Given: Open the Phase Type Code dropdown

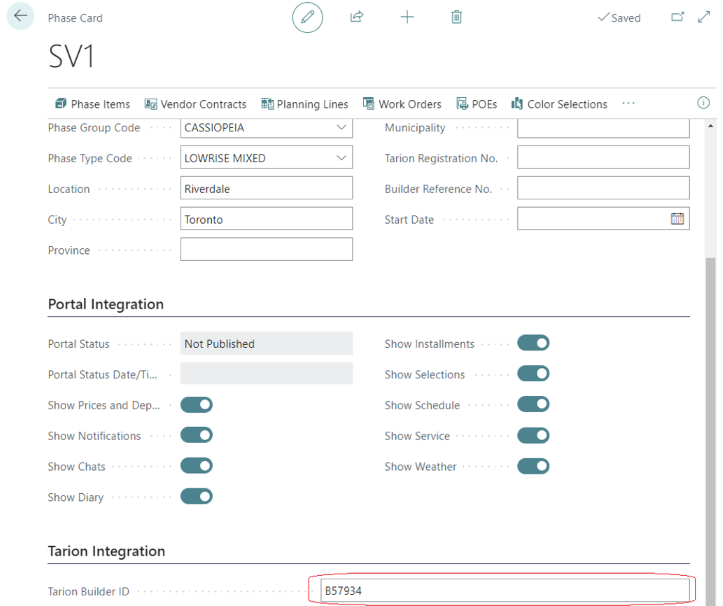Looking at the screenshot, I should click(x=342, y=158).
